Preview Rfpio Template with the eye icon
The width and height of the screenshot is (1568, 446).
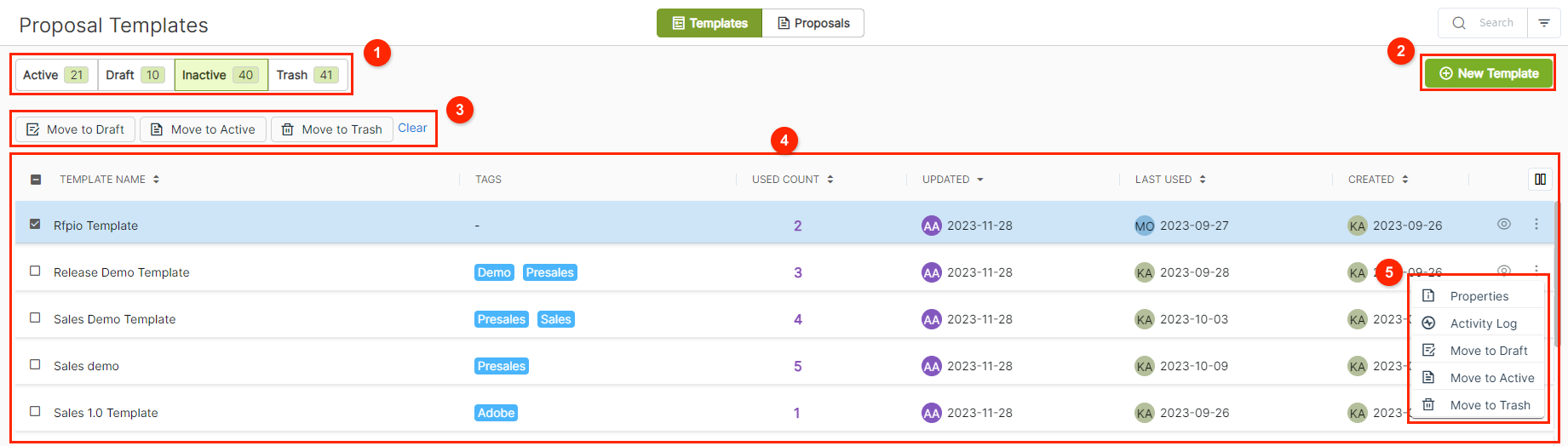tap(1504, 224)
